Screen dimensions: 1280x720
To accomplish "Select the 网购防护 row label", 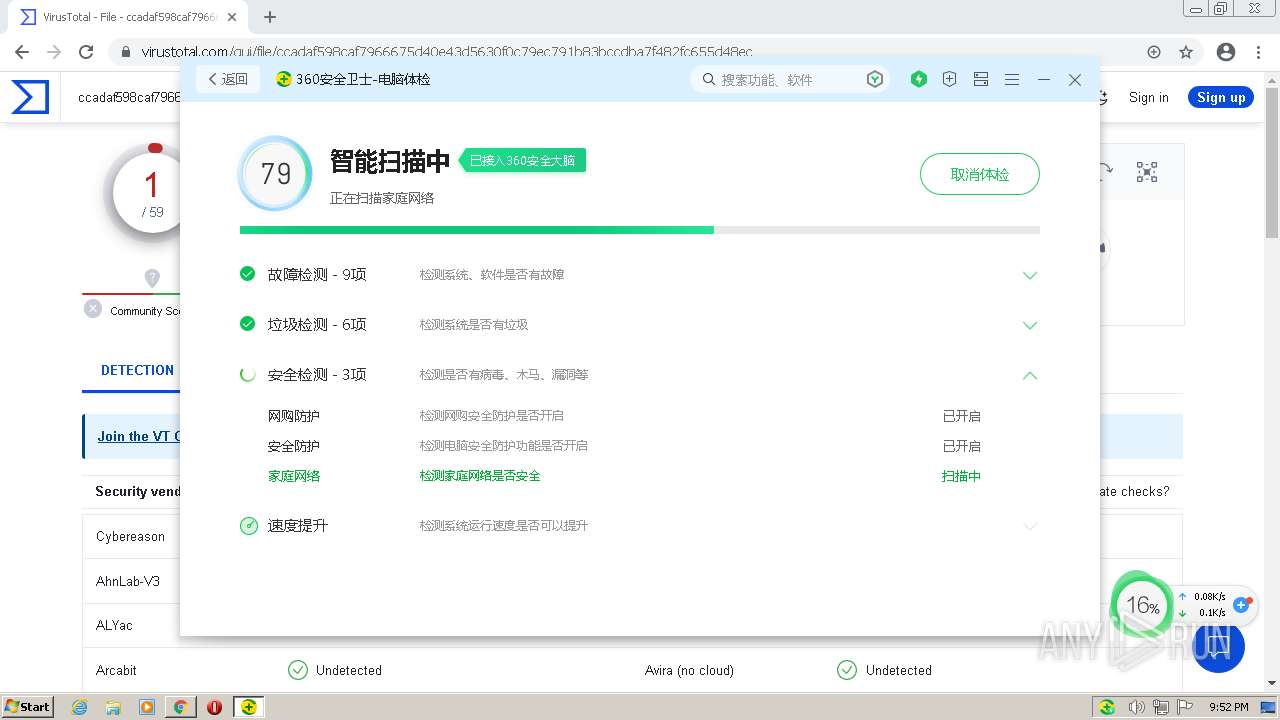I will point(294,416).
